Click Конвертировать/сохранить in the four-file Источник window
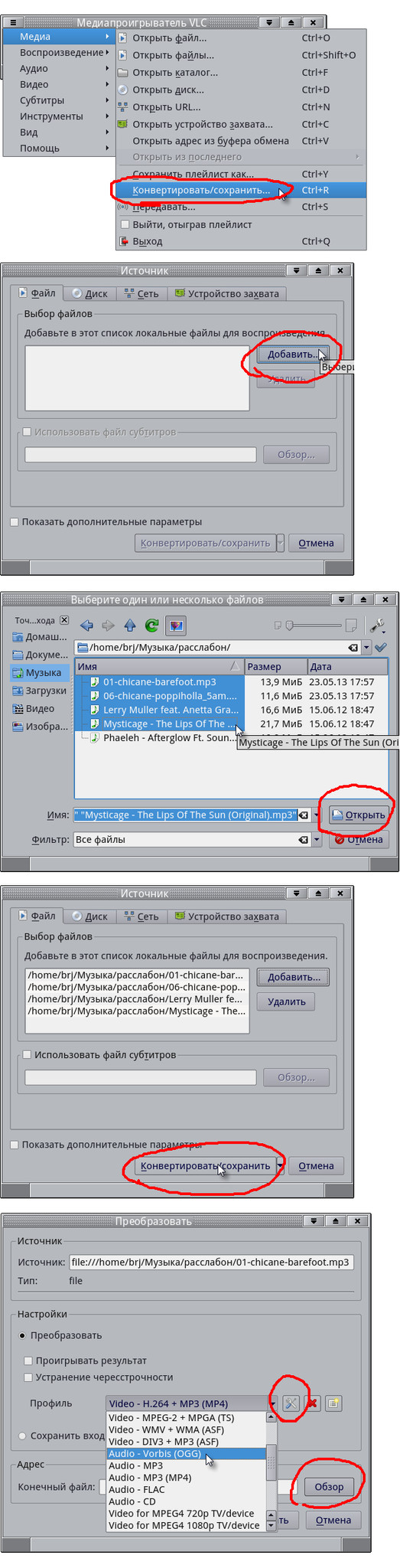This screenshot has width=400, height=1568. point(205,1166)
